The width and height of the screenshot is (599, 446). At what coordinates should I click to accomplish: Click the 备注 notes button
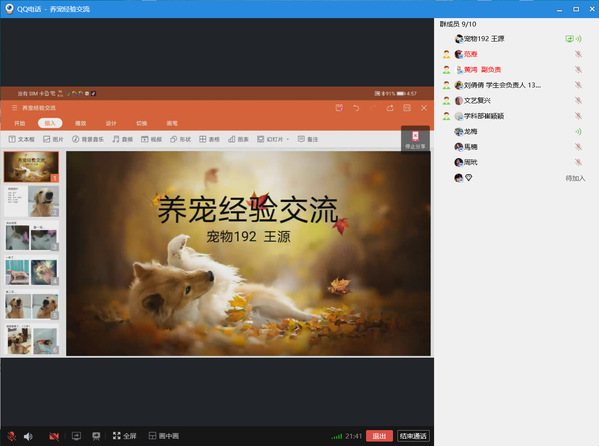(x=308, y=139)
